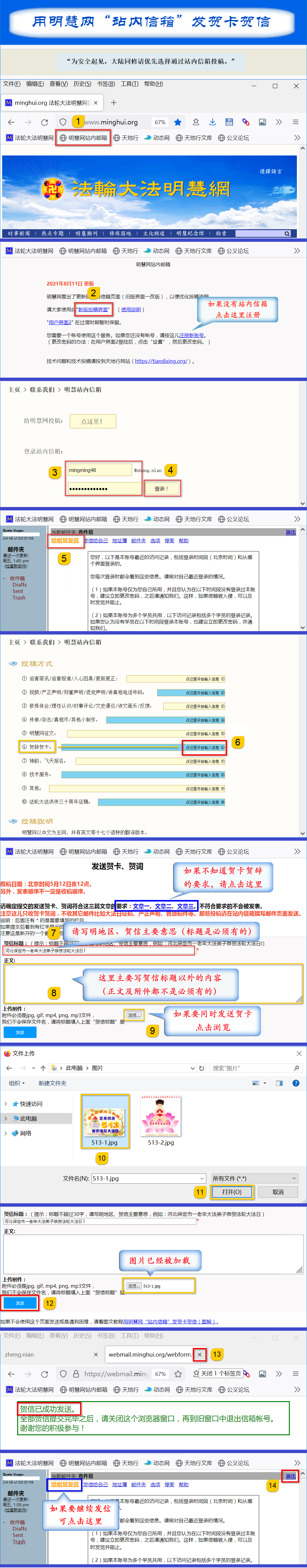Open a new tab with the plus icon

pos(113,103)
